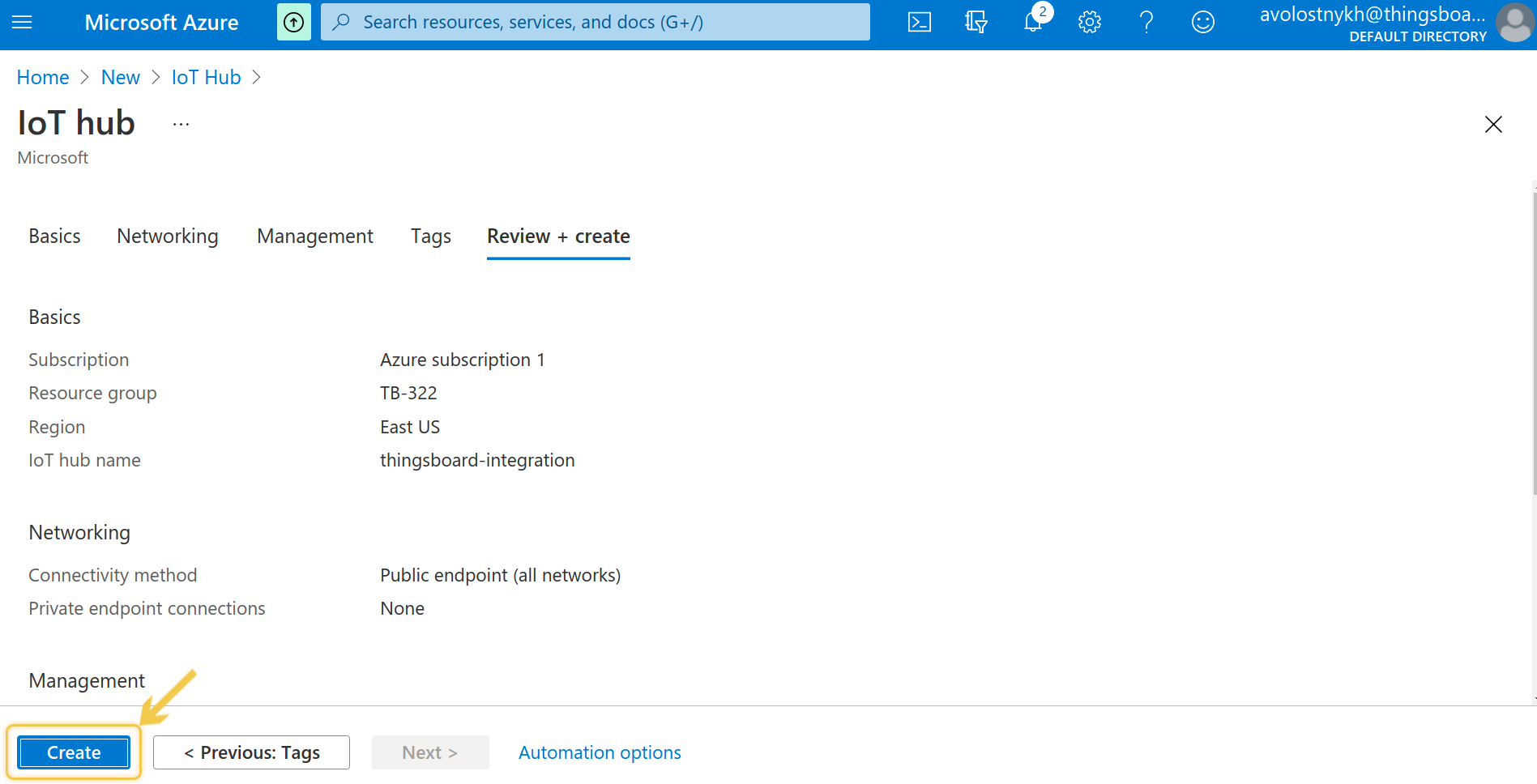Open the account avatar menu
The width and height of the screenshot is (1537, 784).
pyautogui.click(x=1514, y=23)
